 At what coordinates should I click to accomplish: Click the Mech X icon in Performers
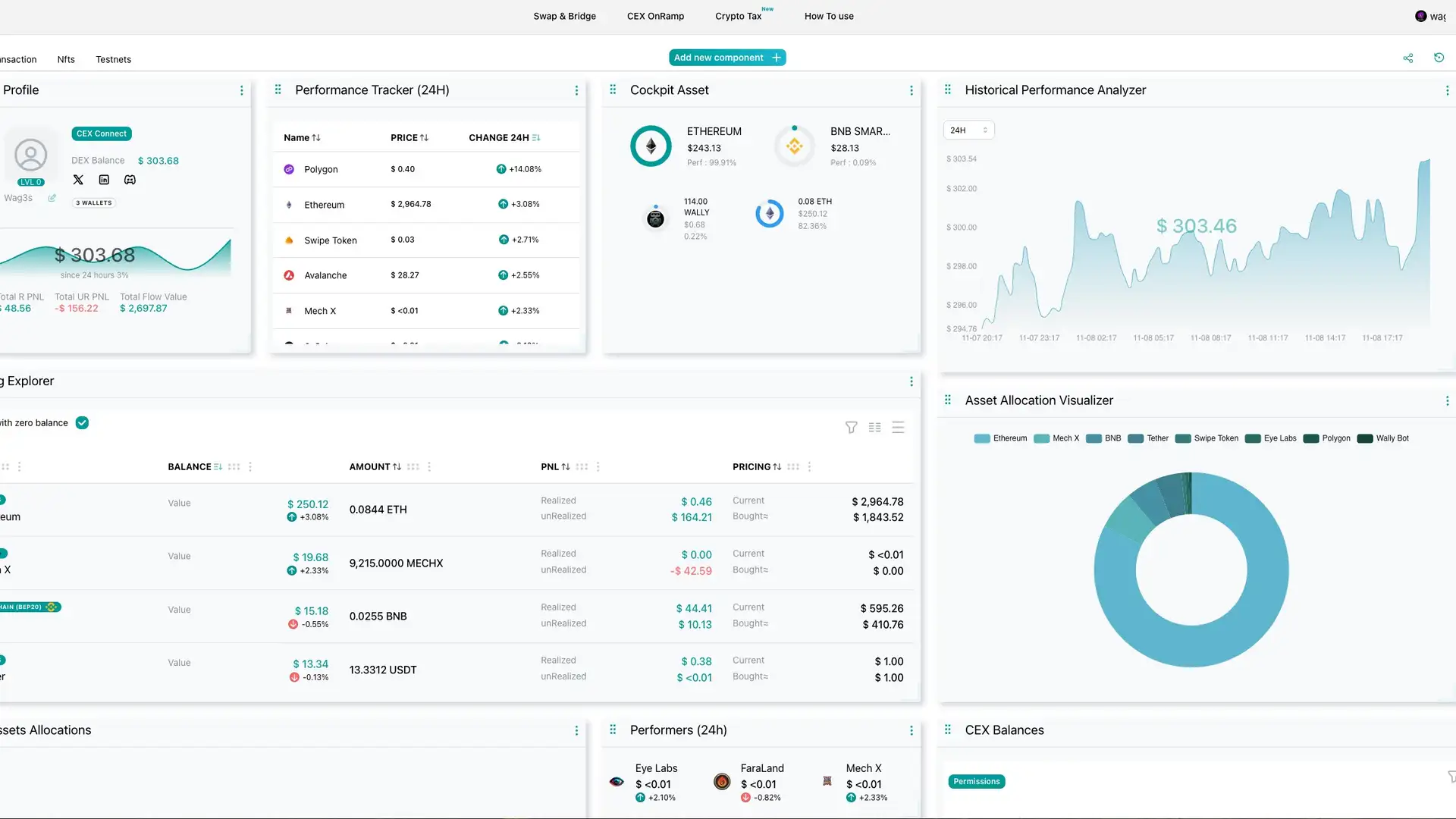(x=827, y=781)
